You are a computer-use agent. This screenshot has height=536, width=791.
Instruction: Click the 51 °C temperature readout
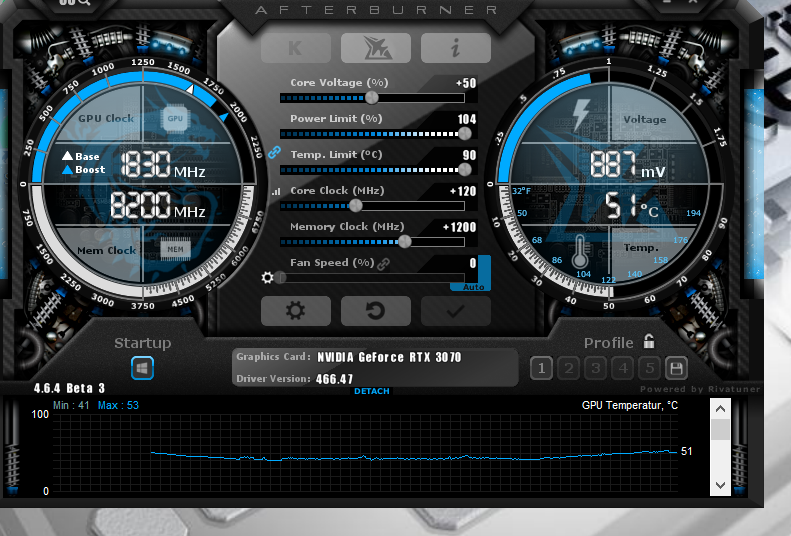pos(631,206)
